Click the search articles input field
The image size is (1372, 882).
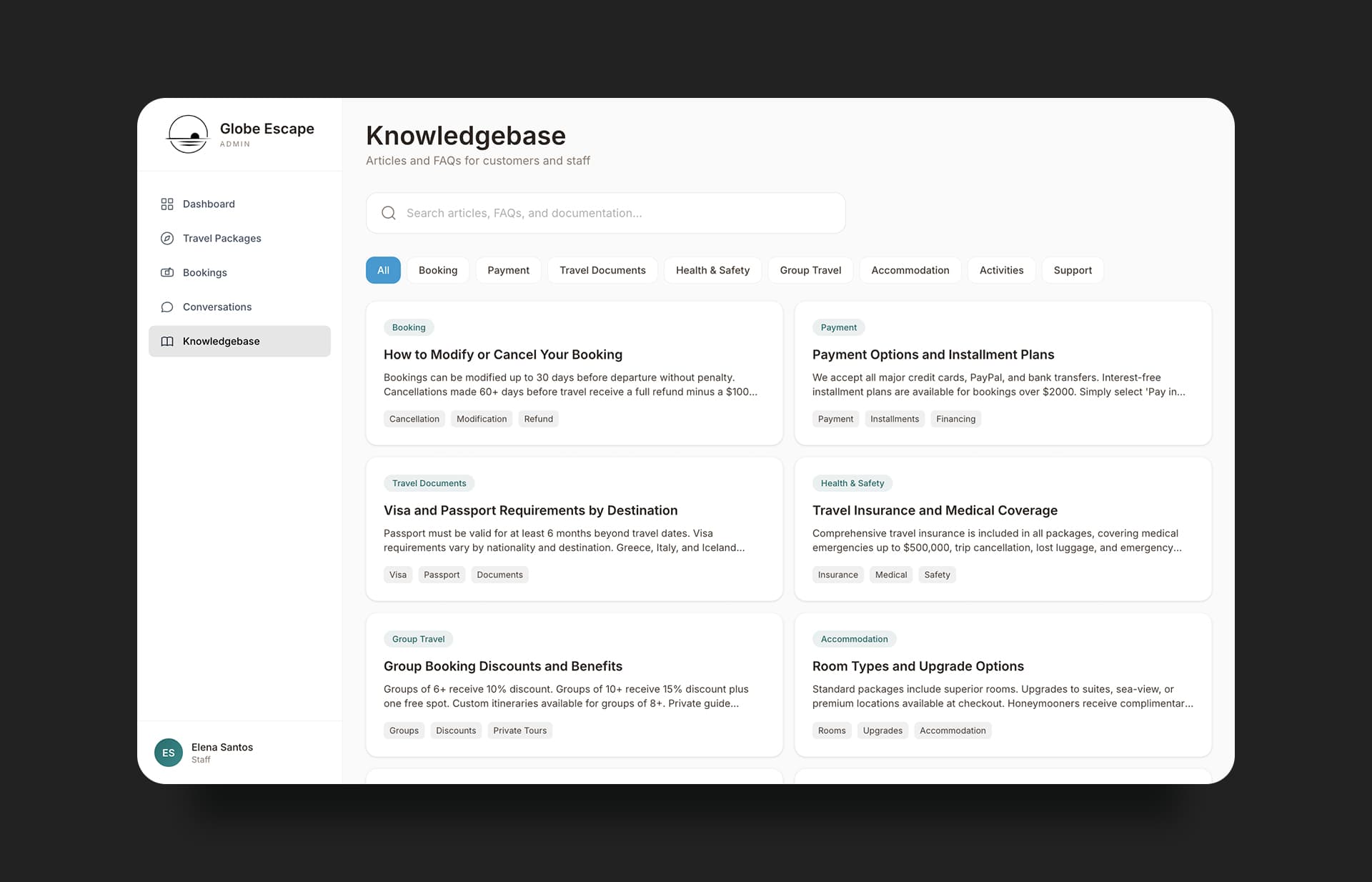pos(615,213)
